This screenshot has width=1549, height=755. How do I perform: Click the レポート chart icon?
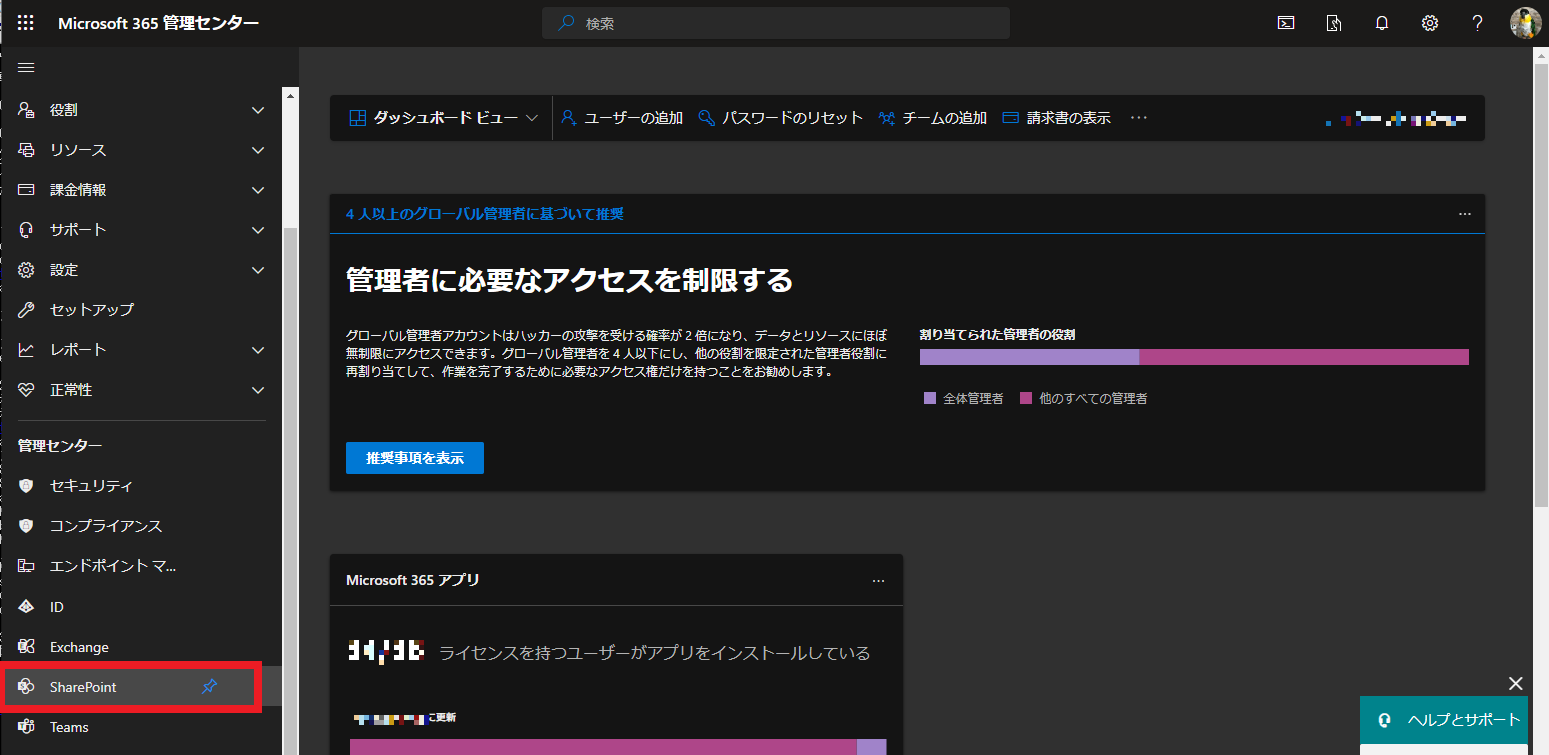(x=27, y=350)
